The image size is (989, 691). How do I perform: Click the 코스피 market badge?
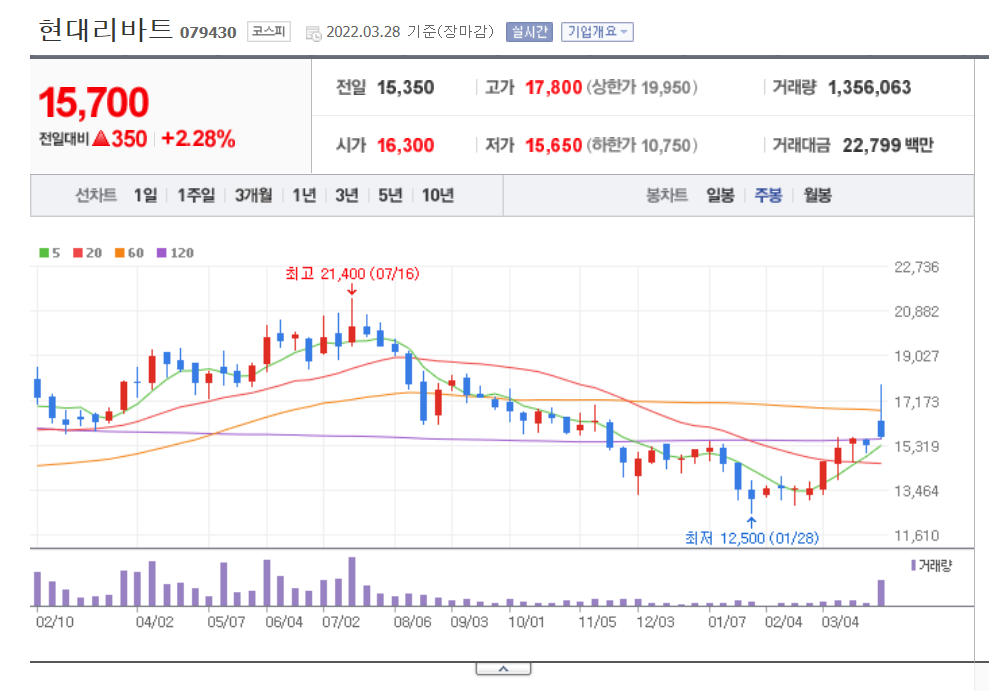pyautogui.click(x=269, y=31)
